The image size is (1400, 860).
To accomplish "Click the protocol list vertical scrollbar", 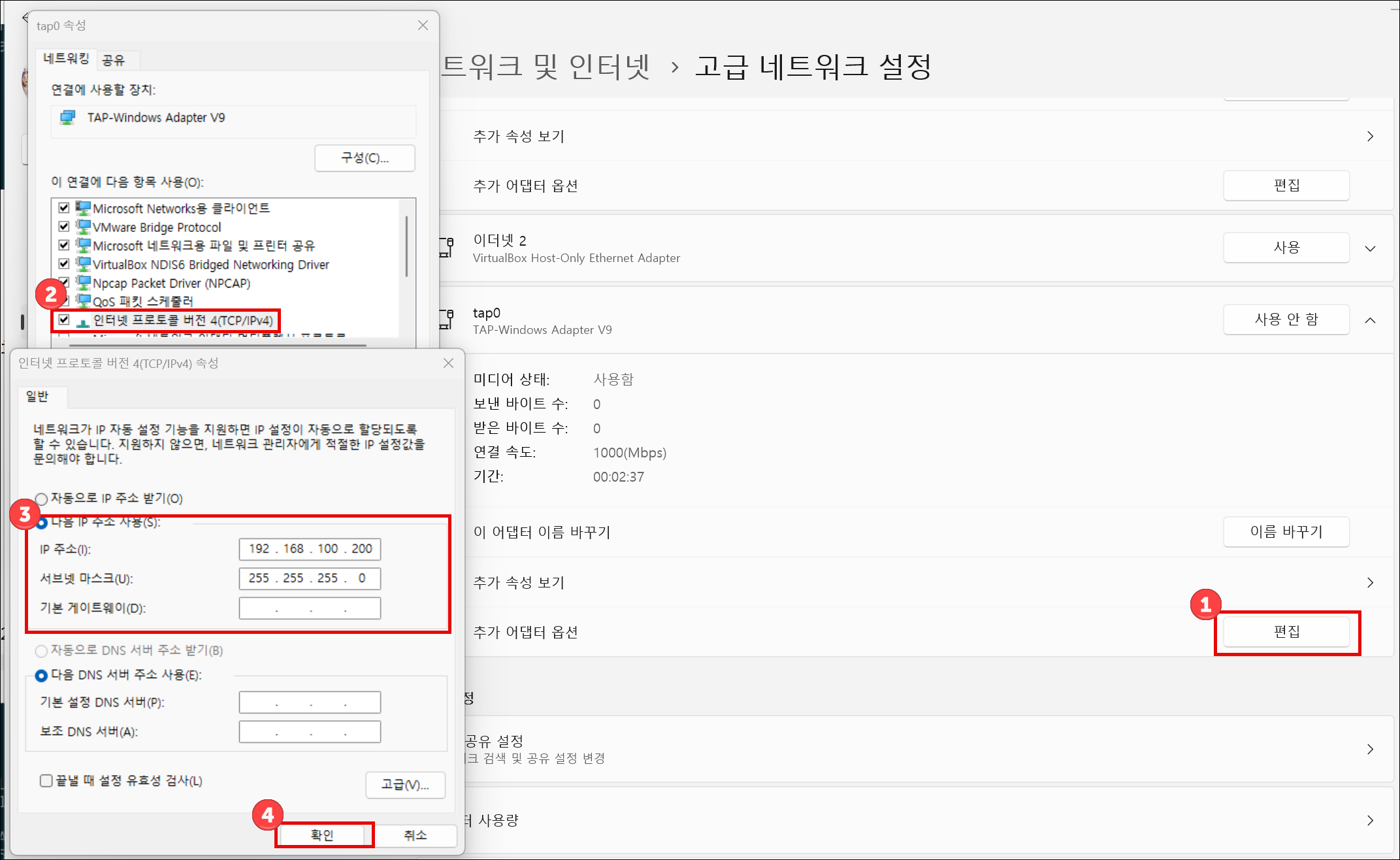I will tap(406, 247).
